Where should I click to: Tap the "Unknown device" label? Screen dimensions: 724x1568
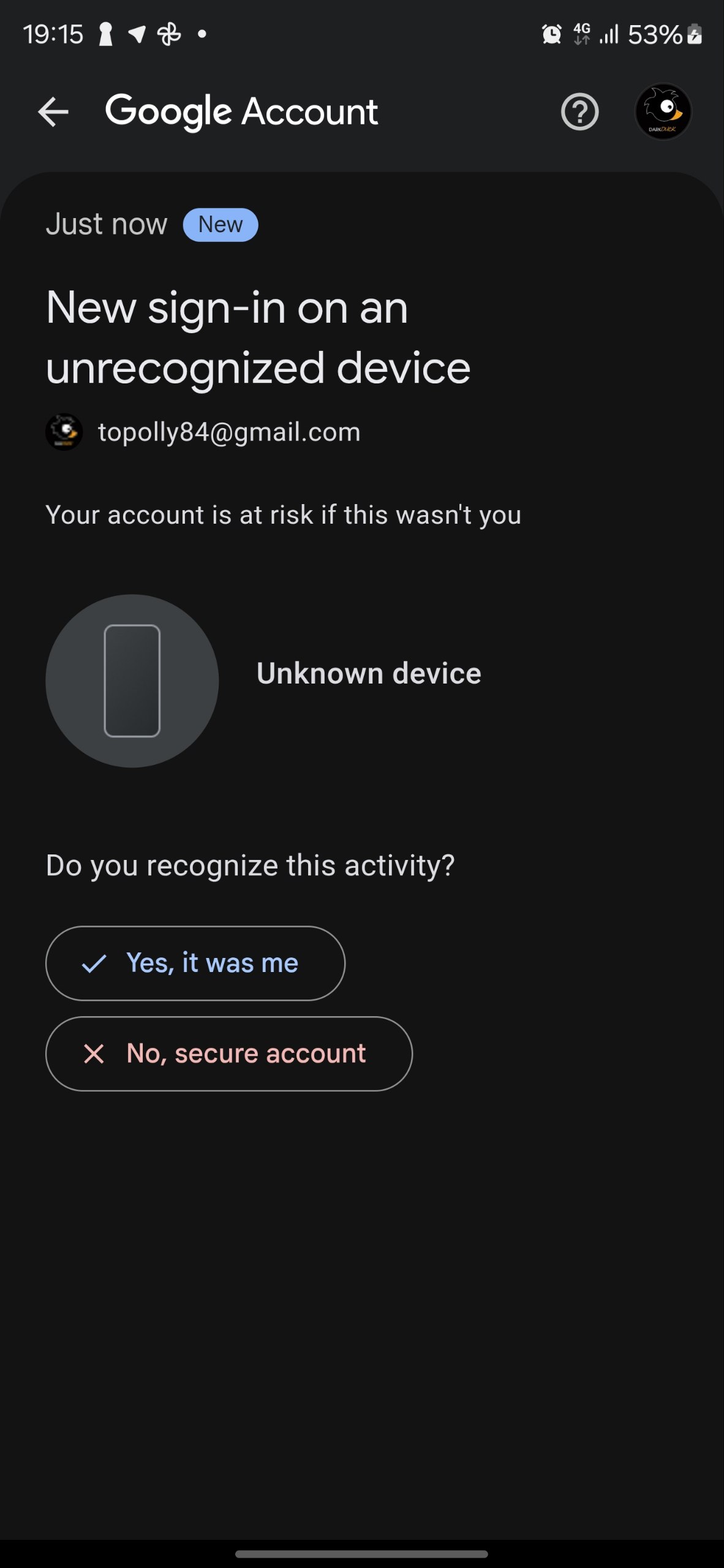369,674
